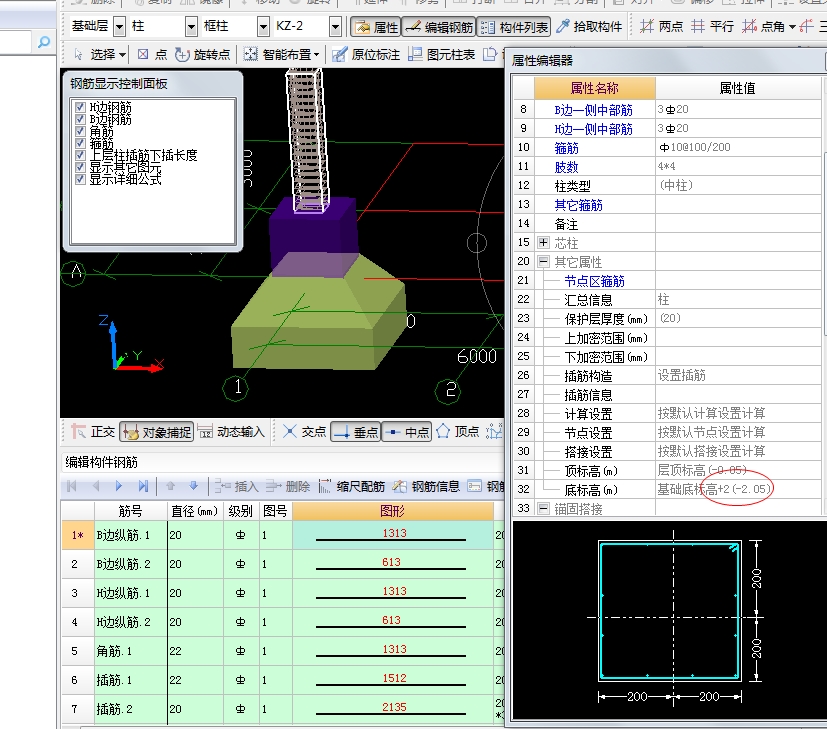Image resolution: width=827 pixels, height=729 pixels.
Task: Move rebar row up arrow
Action: pos(170,486)
